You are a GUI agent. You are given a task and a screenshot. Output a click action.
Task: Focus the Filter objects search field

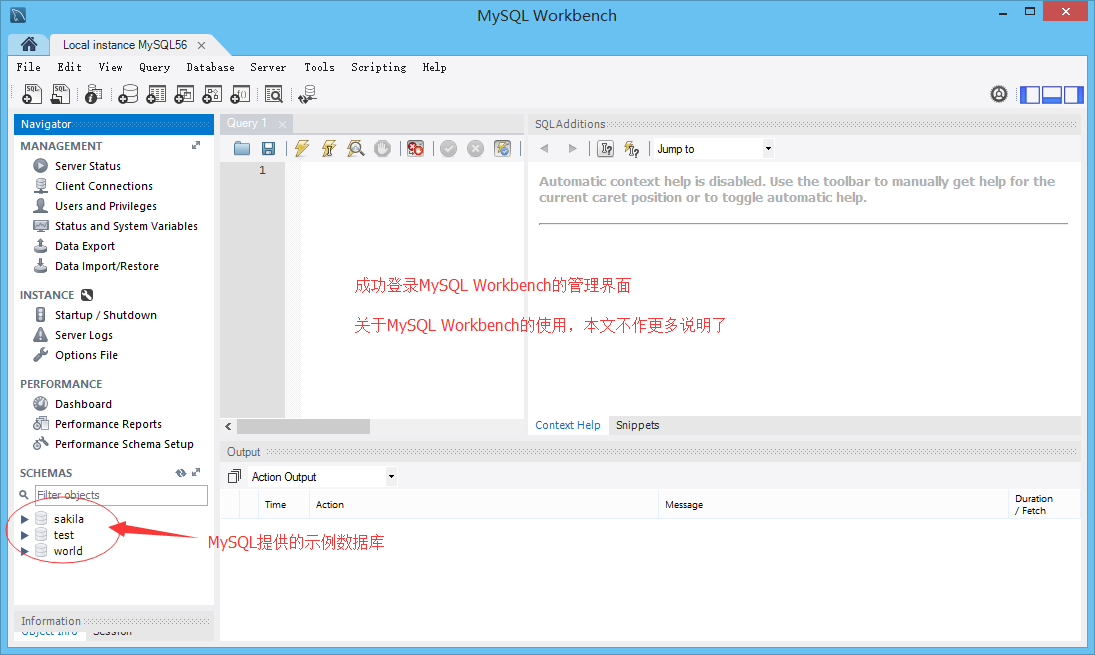(x=121, y=495)
